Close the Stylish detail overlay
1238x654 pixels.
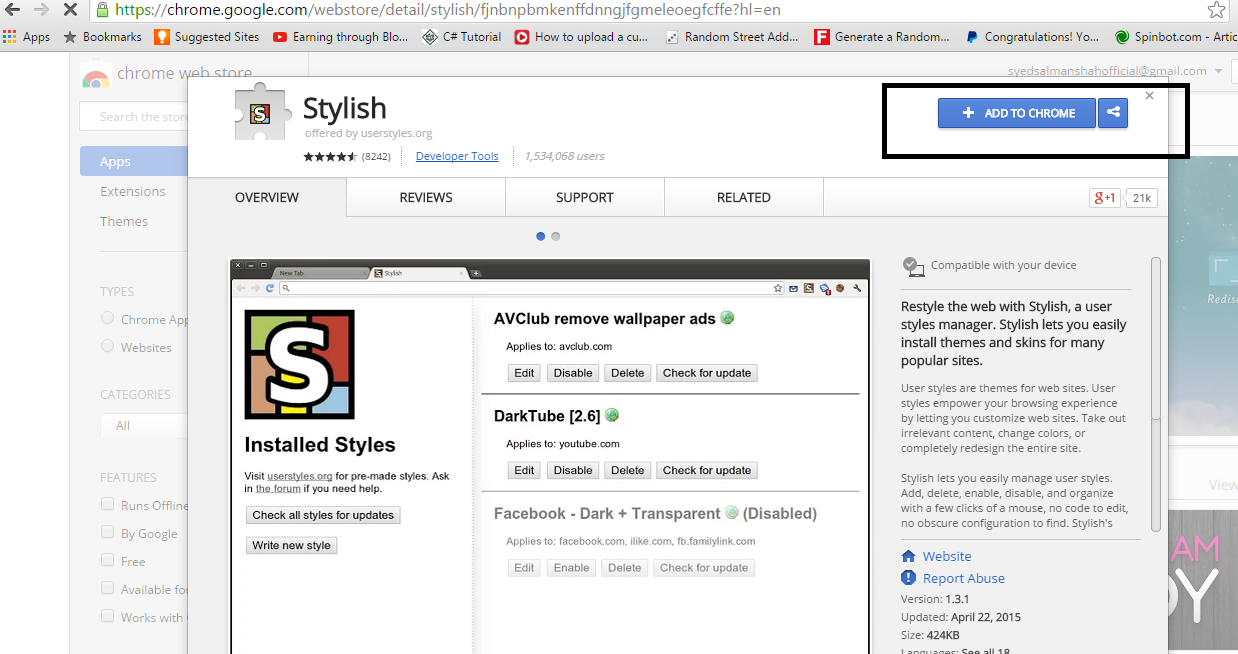point(1149,96)
